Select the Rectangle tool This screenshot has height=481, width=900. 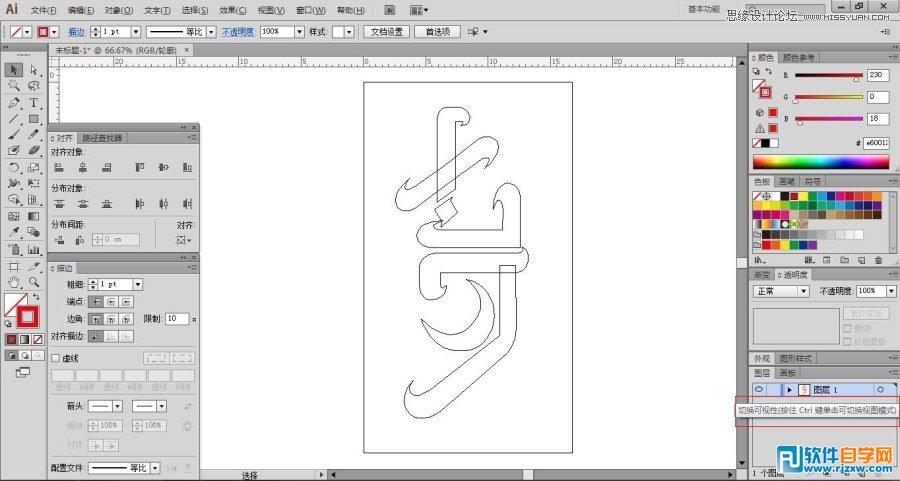coord(34,119)
